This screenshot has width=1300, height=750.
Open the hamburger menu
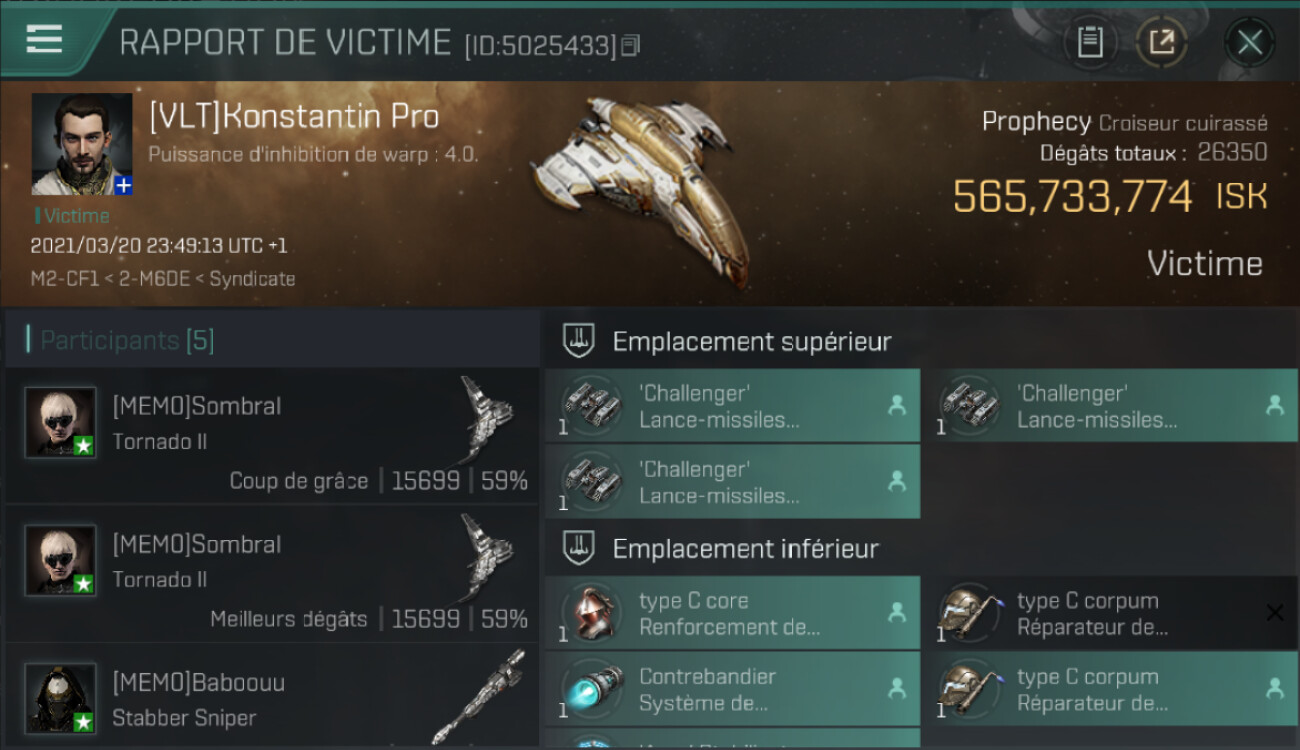pyautogui.click(x=45, y=39)
